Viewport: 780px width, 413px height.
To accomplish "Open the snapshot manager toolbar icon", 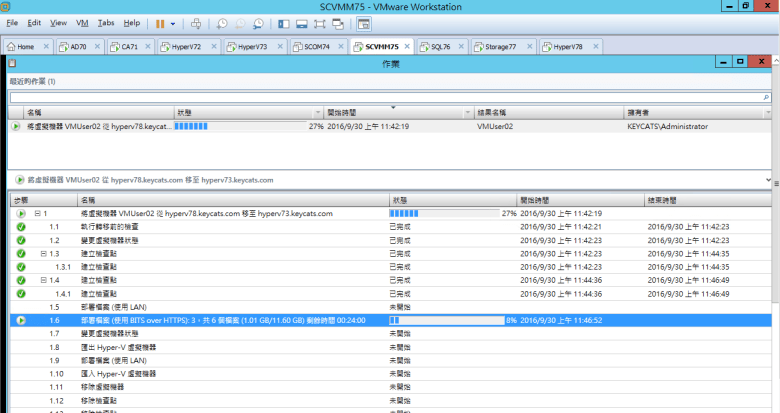I will [x=258, y=22].
